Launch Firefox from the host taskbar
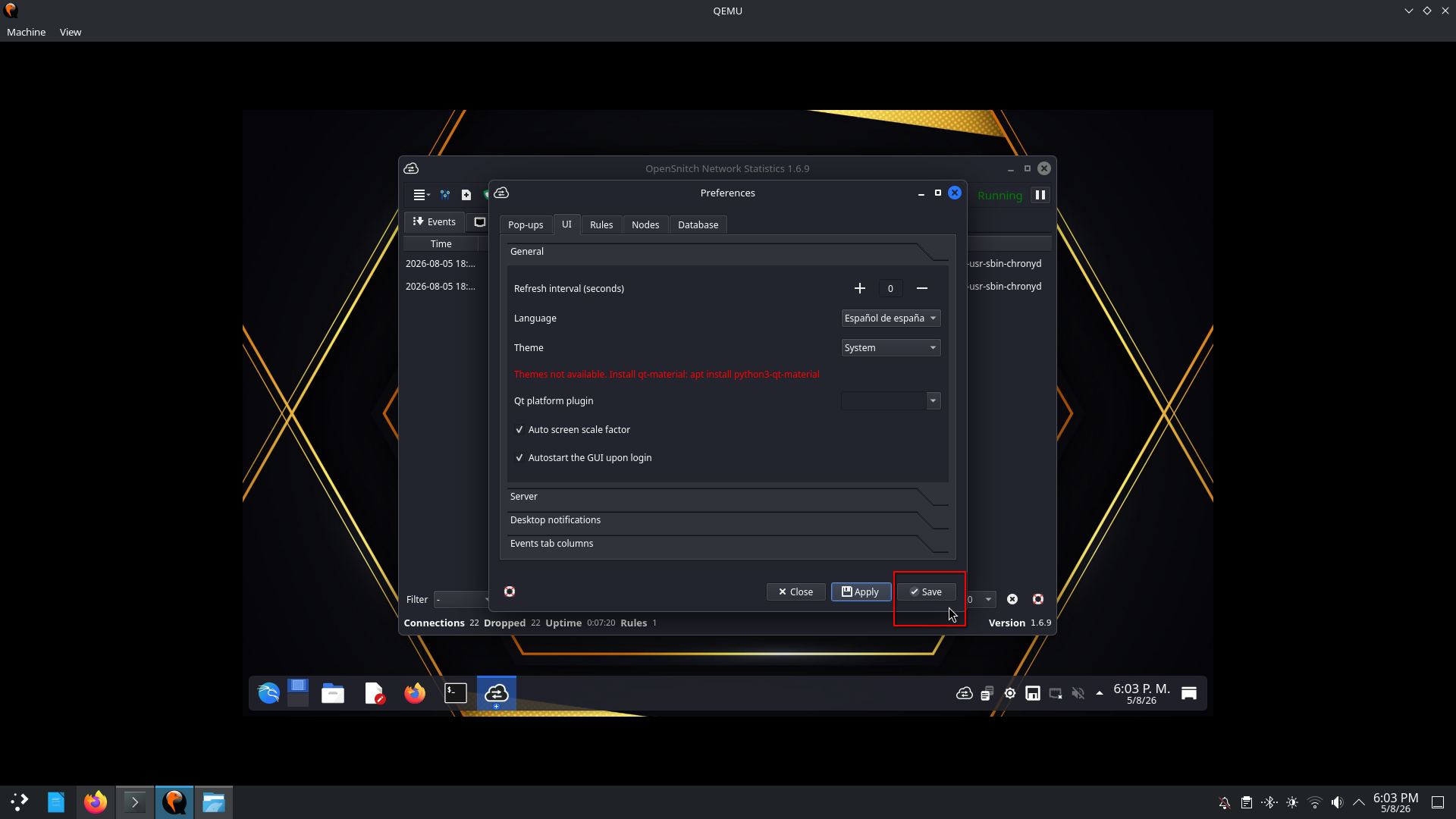1456x819 pixels. tap(96, 802)
